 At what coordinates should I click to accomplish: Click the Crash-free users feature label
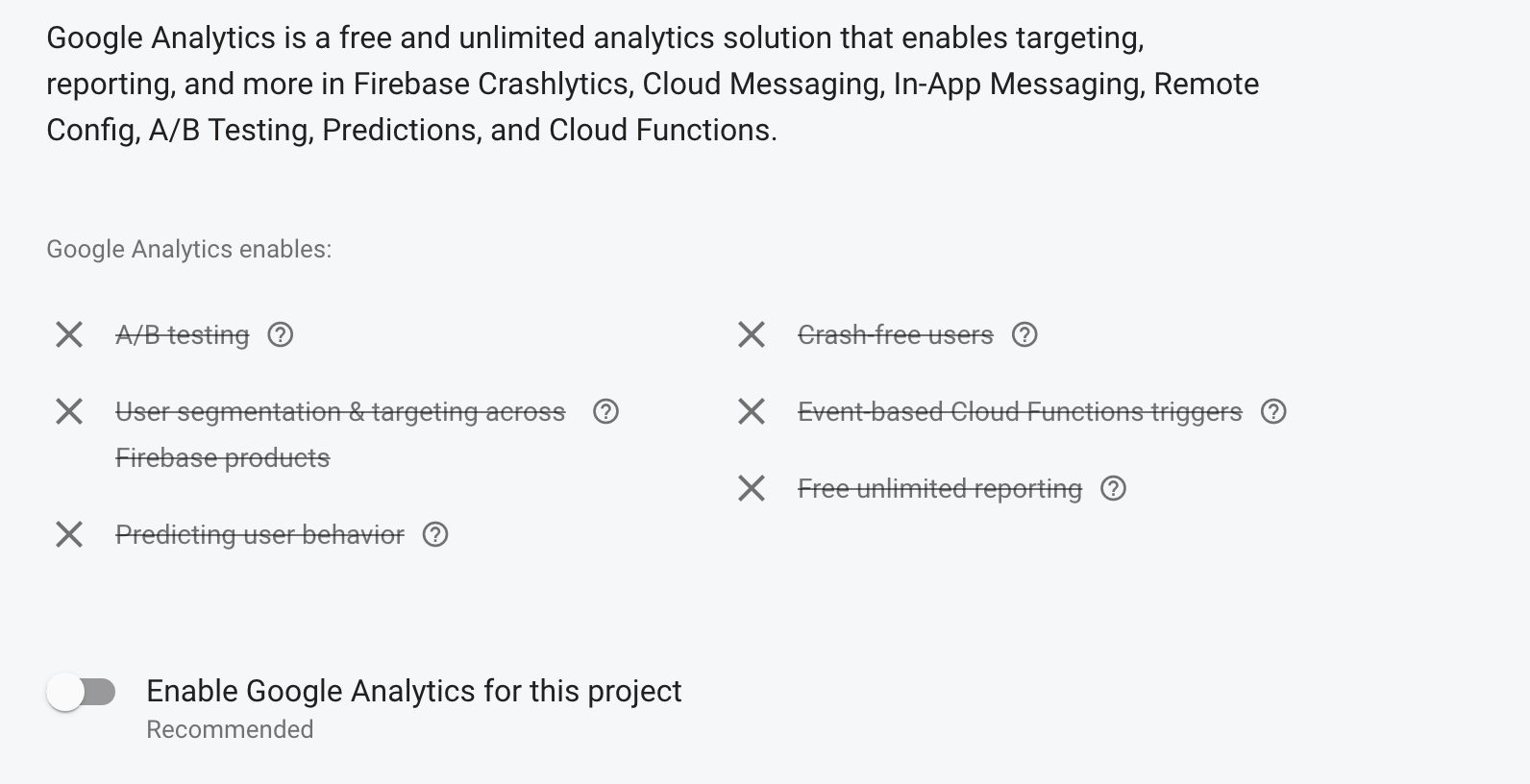click(896, 334)
